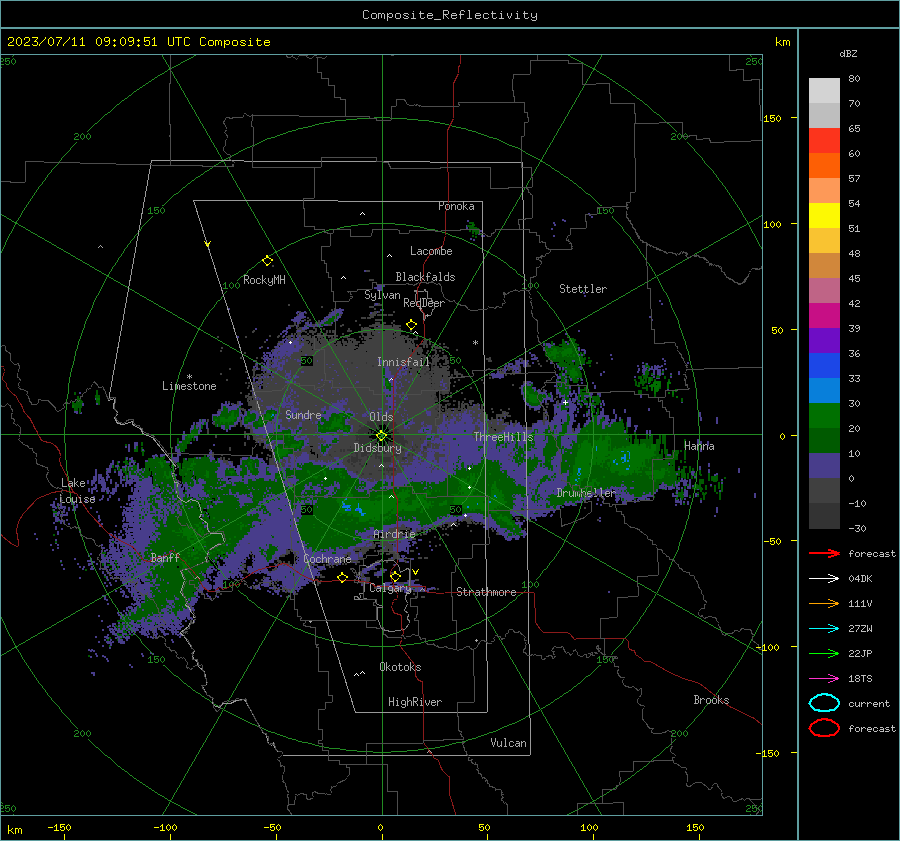This screenshot has width=900, height=841.
Task: Click the yellow diamond marker below RedDeer
Action: (411, 325)
